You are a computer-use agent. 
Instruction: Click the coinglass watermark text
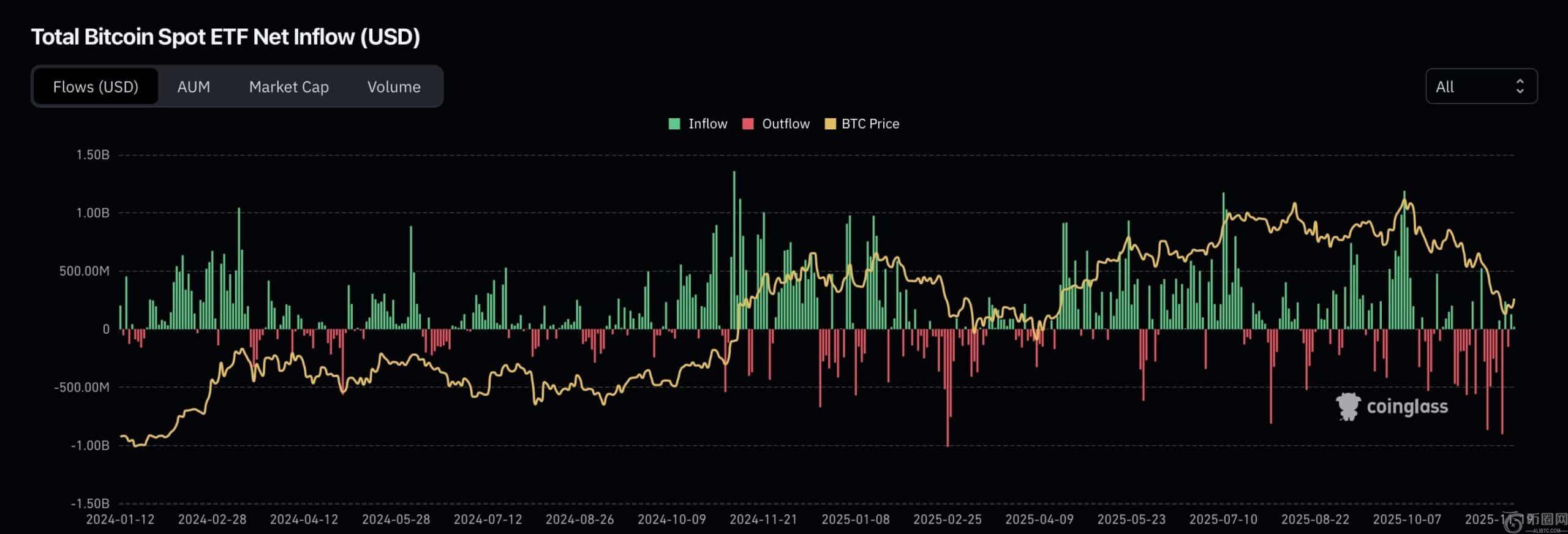tap(1407, 407)
